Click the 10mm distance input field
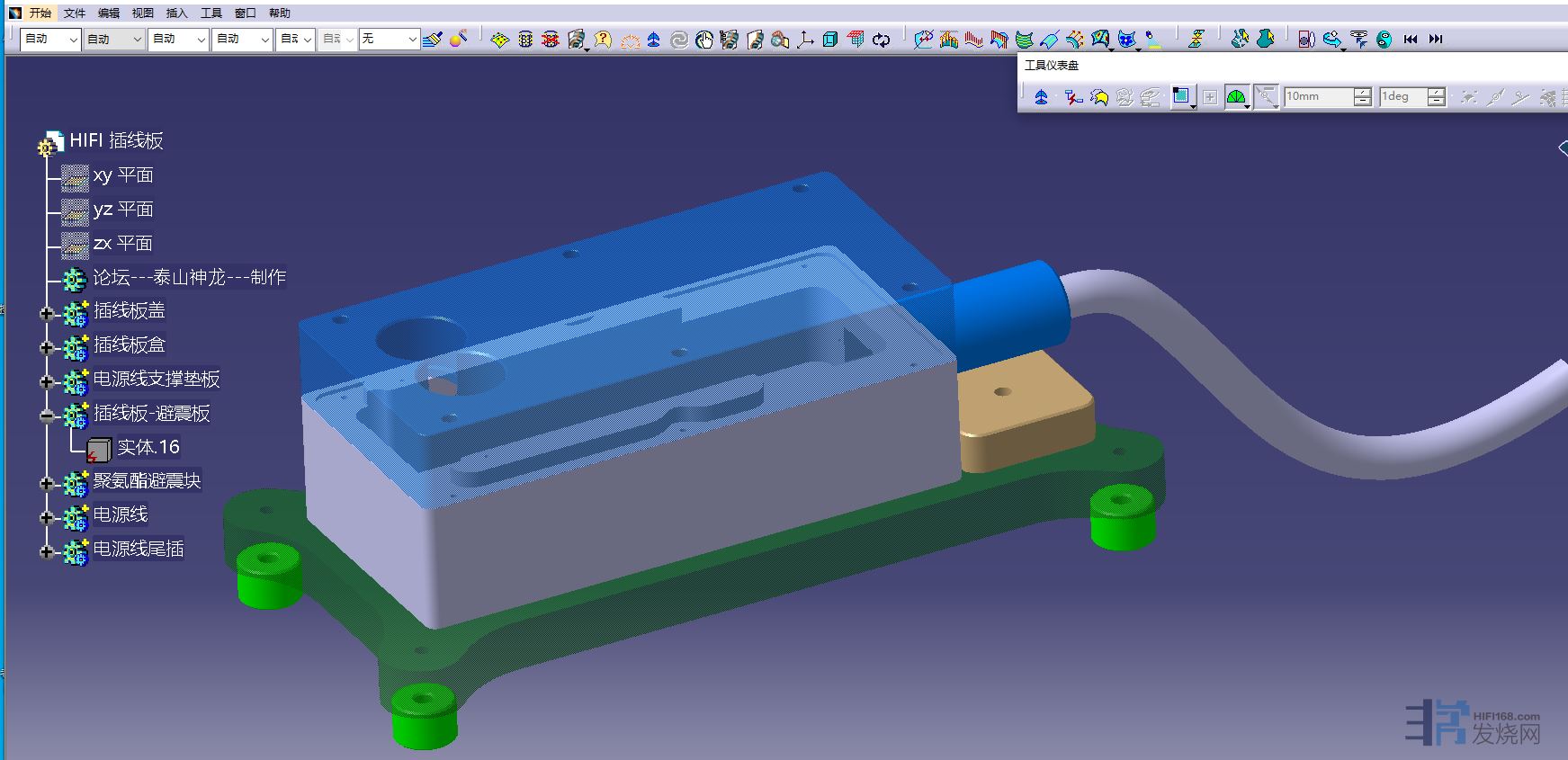 coord(1317,97)
